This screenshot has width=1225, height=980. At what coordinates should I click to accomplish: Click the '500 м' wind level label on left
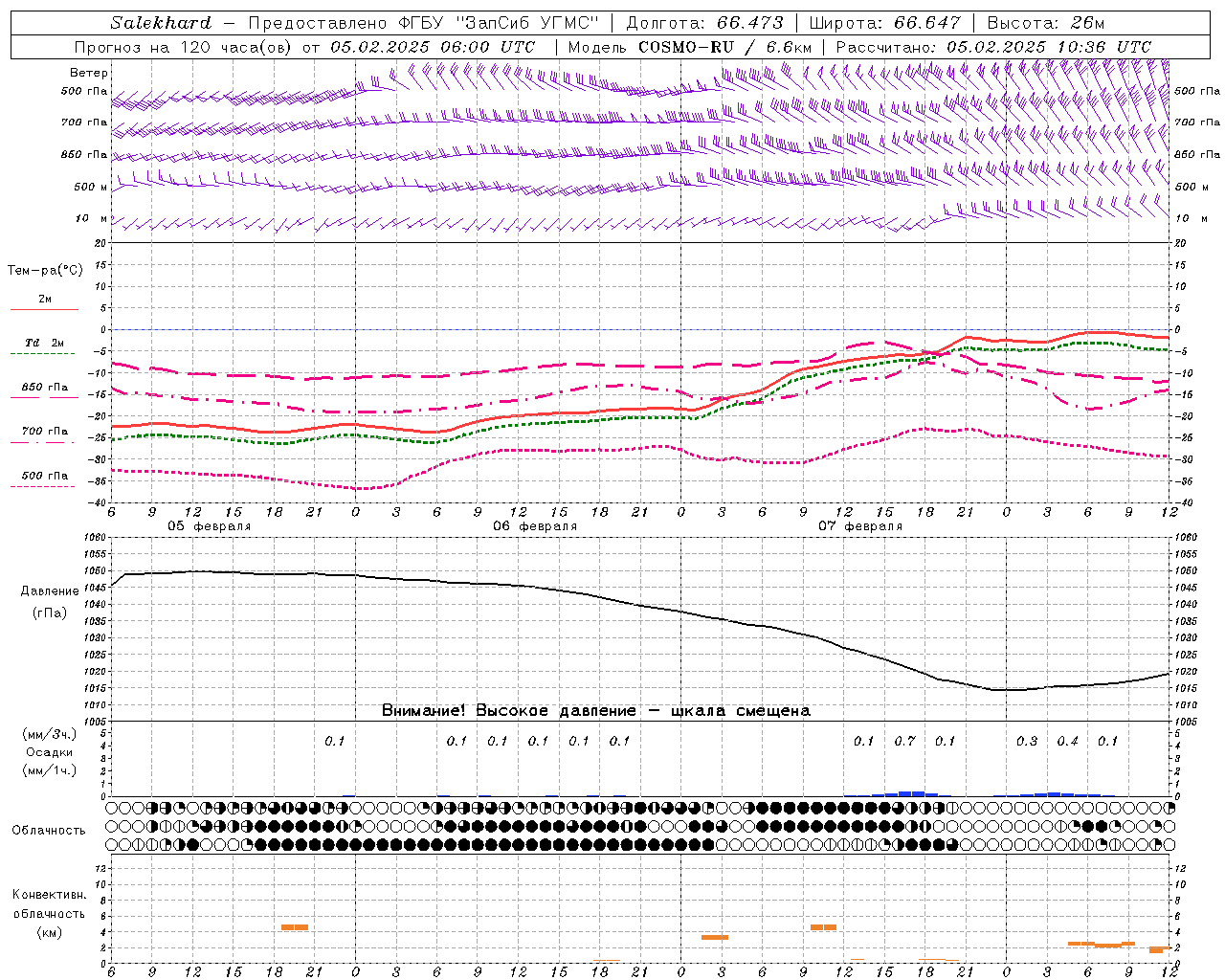pyautogui.click(x=91, y=187)
